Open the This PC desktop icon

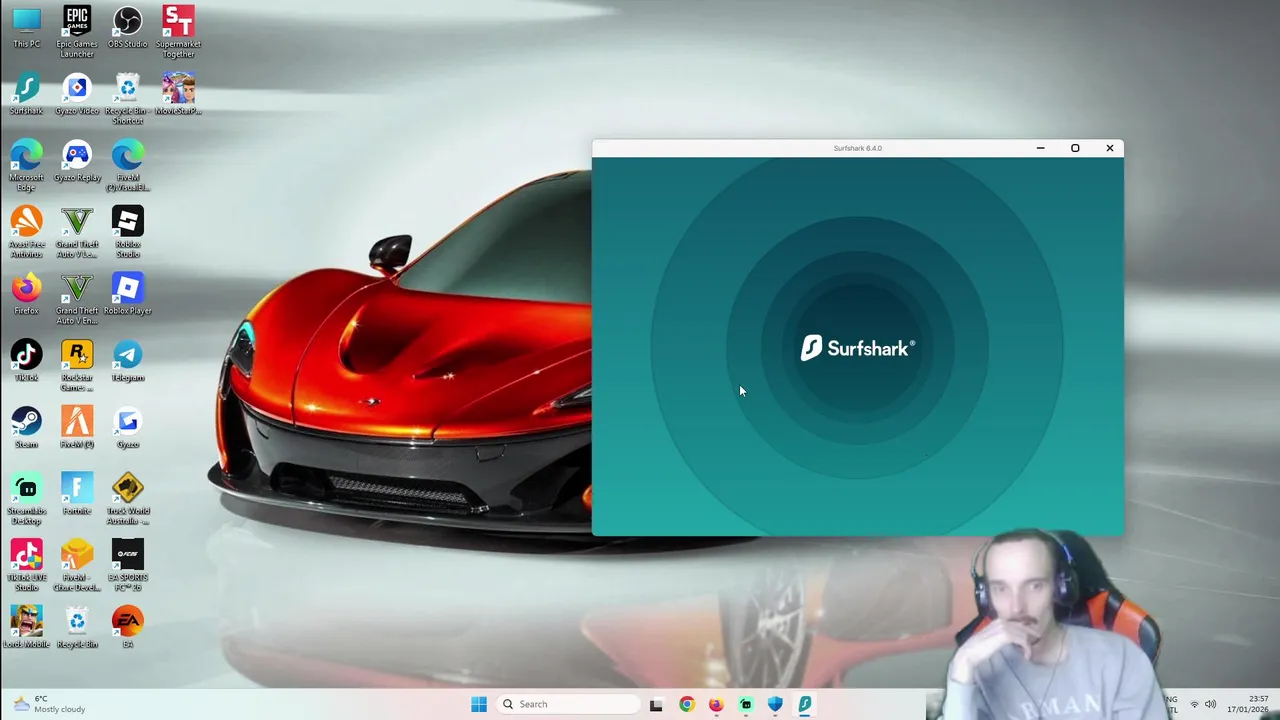26,27
